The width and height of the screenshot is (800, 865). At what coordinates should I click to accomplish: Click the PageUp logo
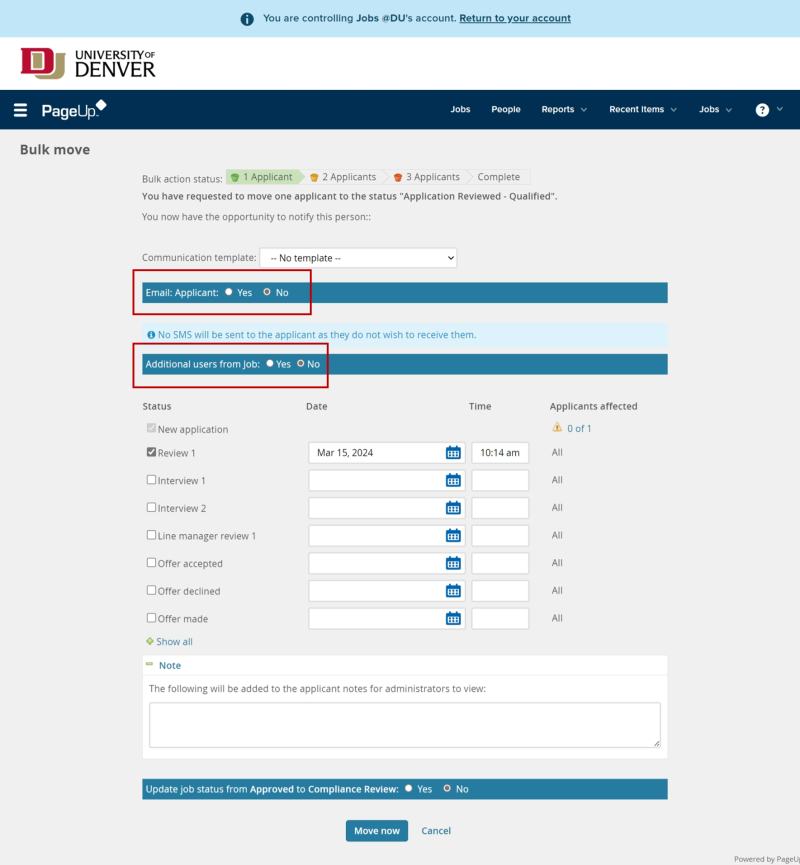(x=73, y=110)
